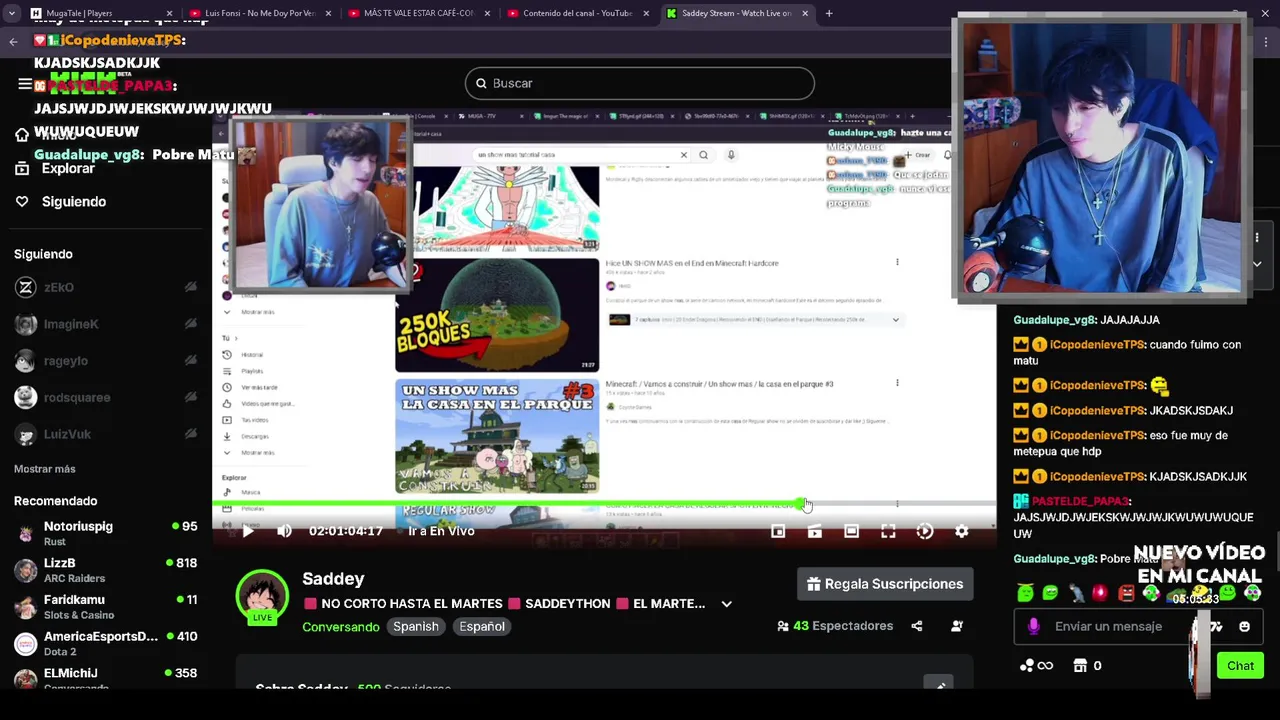This screenshot has height=720, width=1280.
Task: Play the stream with the play button
Action: pos(248,531)
